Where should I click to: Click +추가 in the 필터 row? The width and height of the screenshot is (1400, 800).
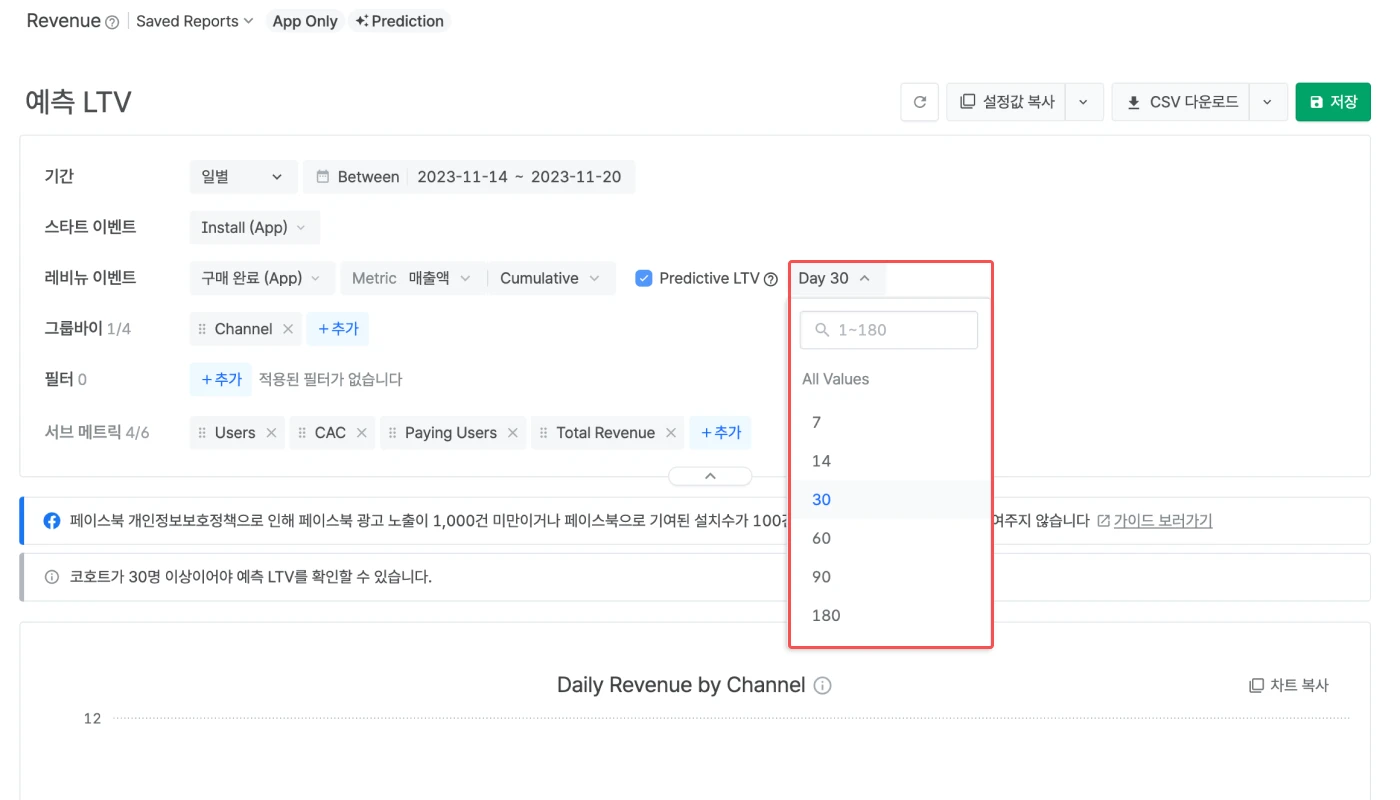click(221, 379)
